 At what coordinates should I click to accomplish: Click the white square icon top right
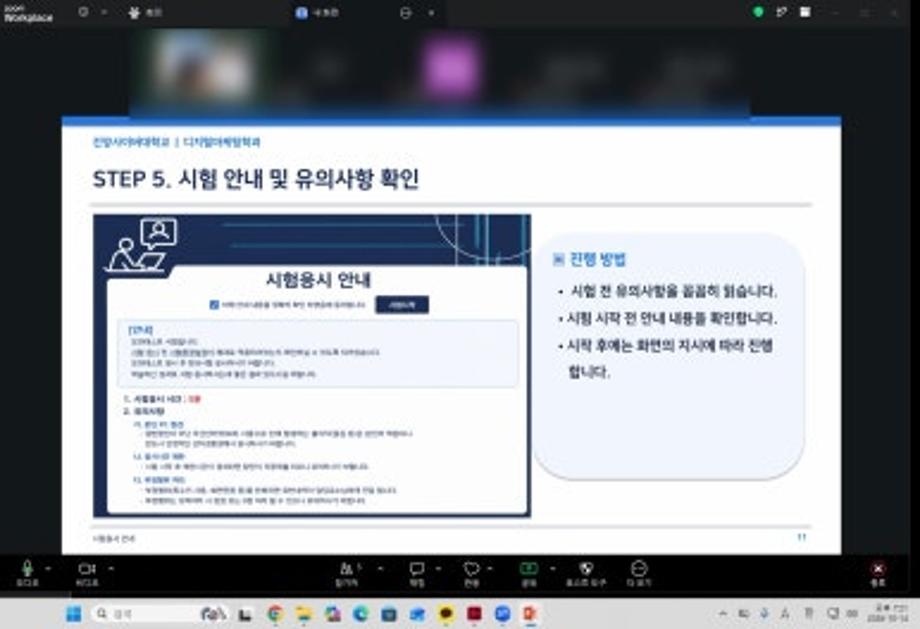click(806, 11)
